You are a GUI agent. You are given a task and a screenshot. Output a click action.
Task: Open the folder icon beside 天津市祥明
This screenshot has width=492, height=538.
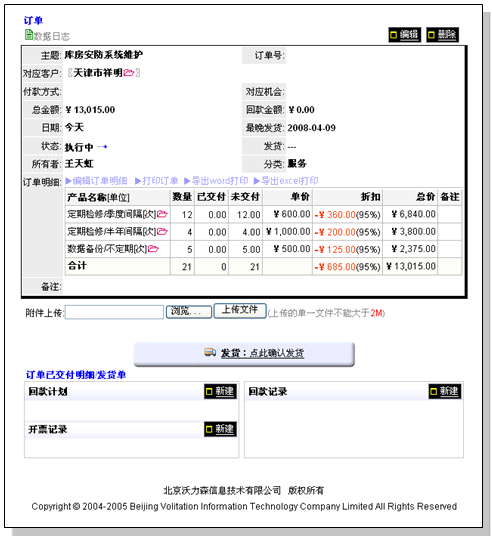129,73
